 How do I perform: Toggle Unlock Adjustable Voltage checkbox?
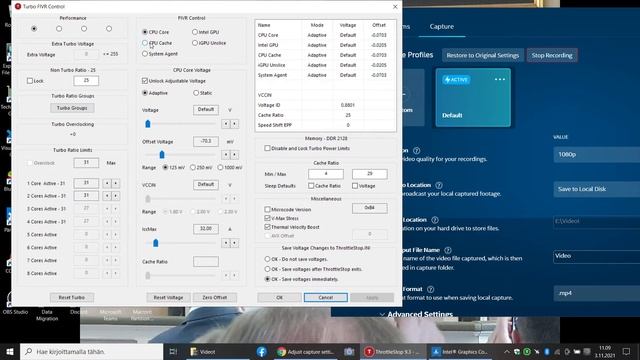point(145,81)
